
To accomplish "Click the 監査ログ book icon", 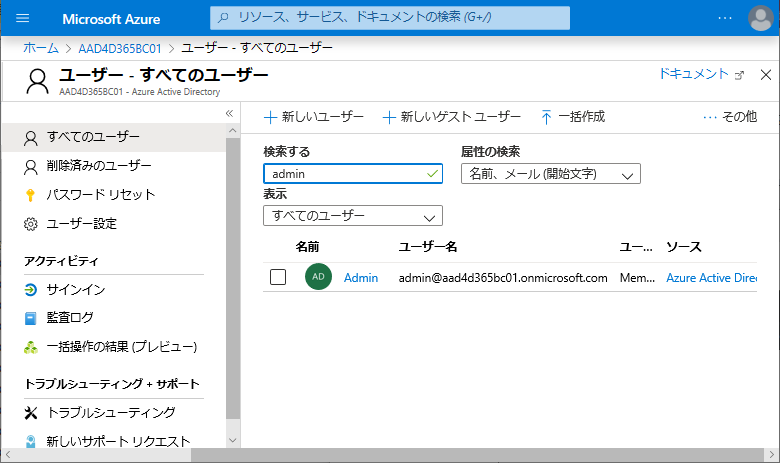I will click(30, 318).
